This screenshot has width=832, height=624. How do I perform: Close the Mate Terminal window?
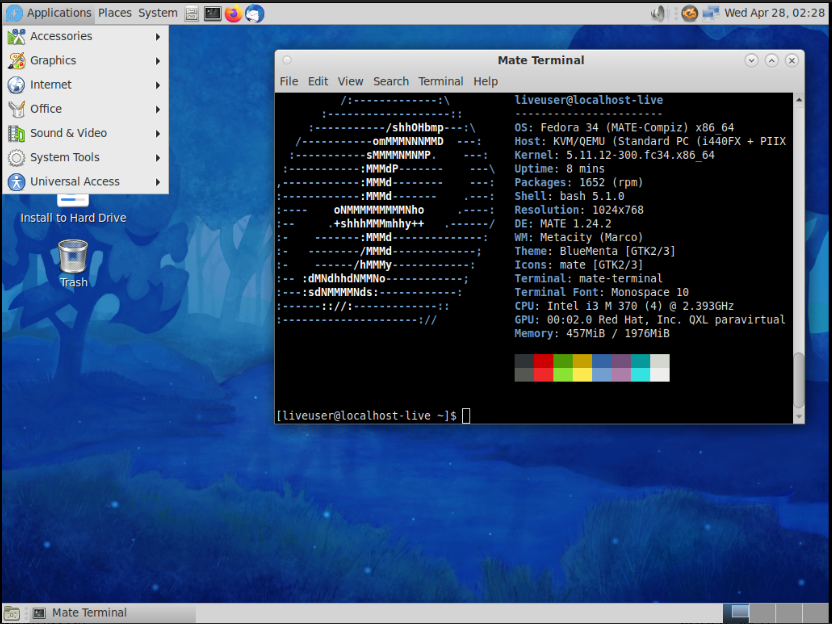(792, 60)
